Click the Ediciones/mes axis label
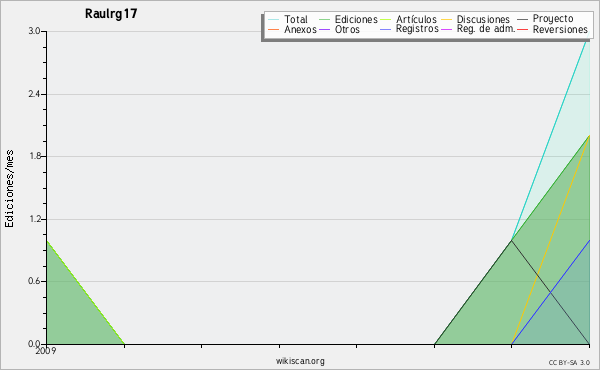This screenshot has width=600, height=370. 9,189
